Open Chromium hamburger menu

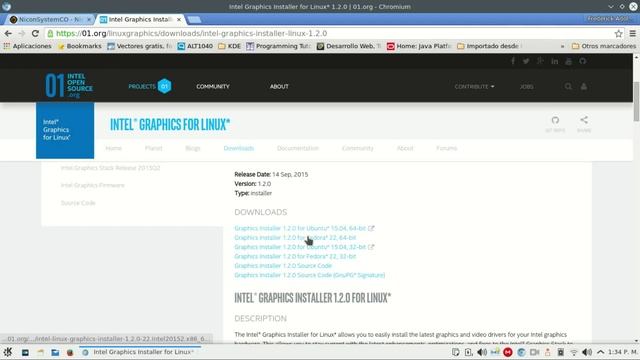[632, 33]
